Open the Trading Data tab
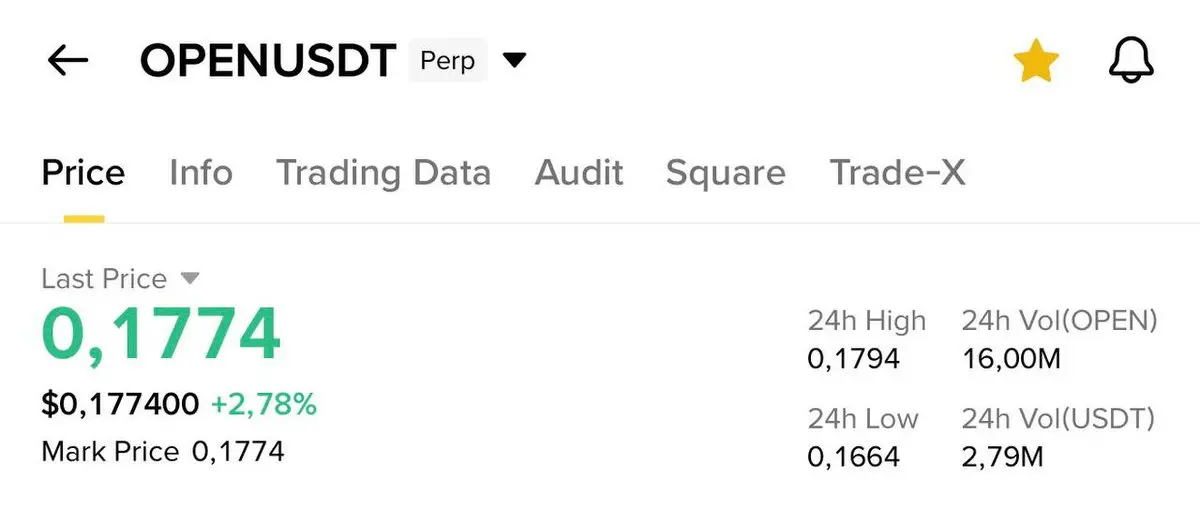The height and width of the screenshot is (510, 1200). (x=383, y=173)
